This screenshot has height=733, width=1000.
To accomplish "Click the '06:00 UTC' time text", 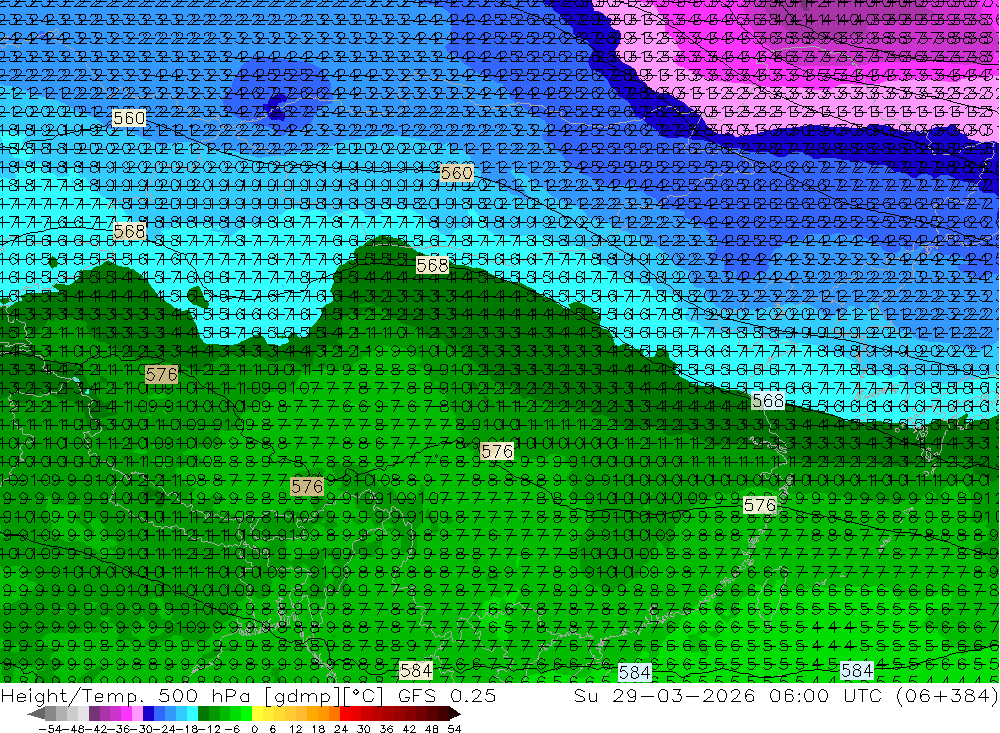I will pyautogui.click(x=826, y=695).
